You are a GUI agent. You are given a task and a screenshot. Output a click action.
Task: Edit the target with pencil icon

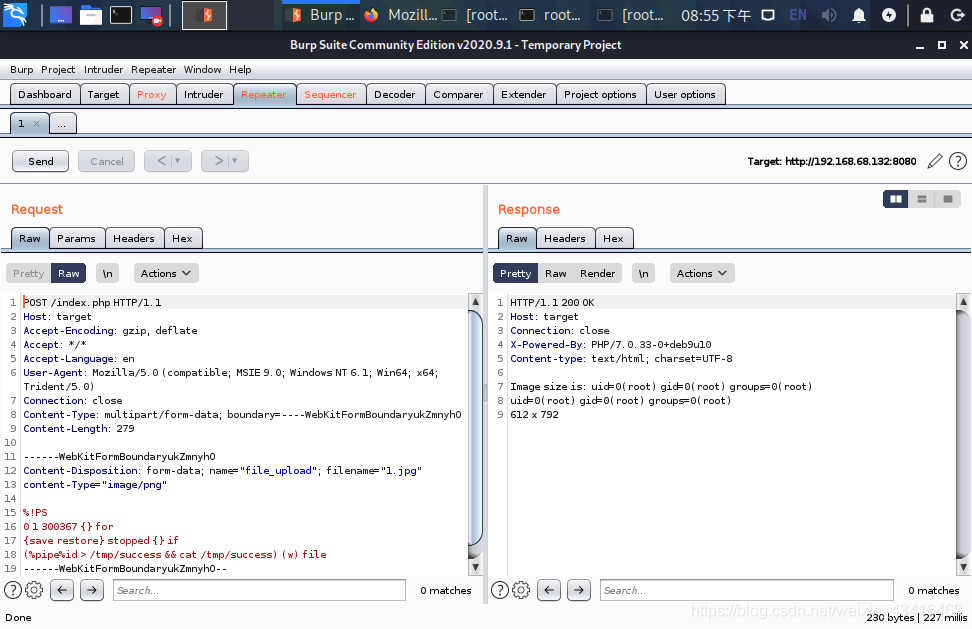[x=935, y=161]
